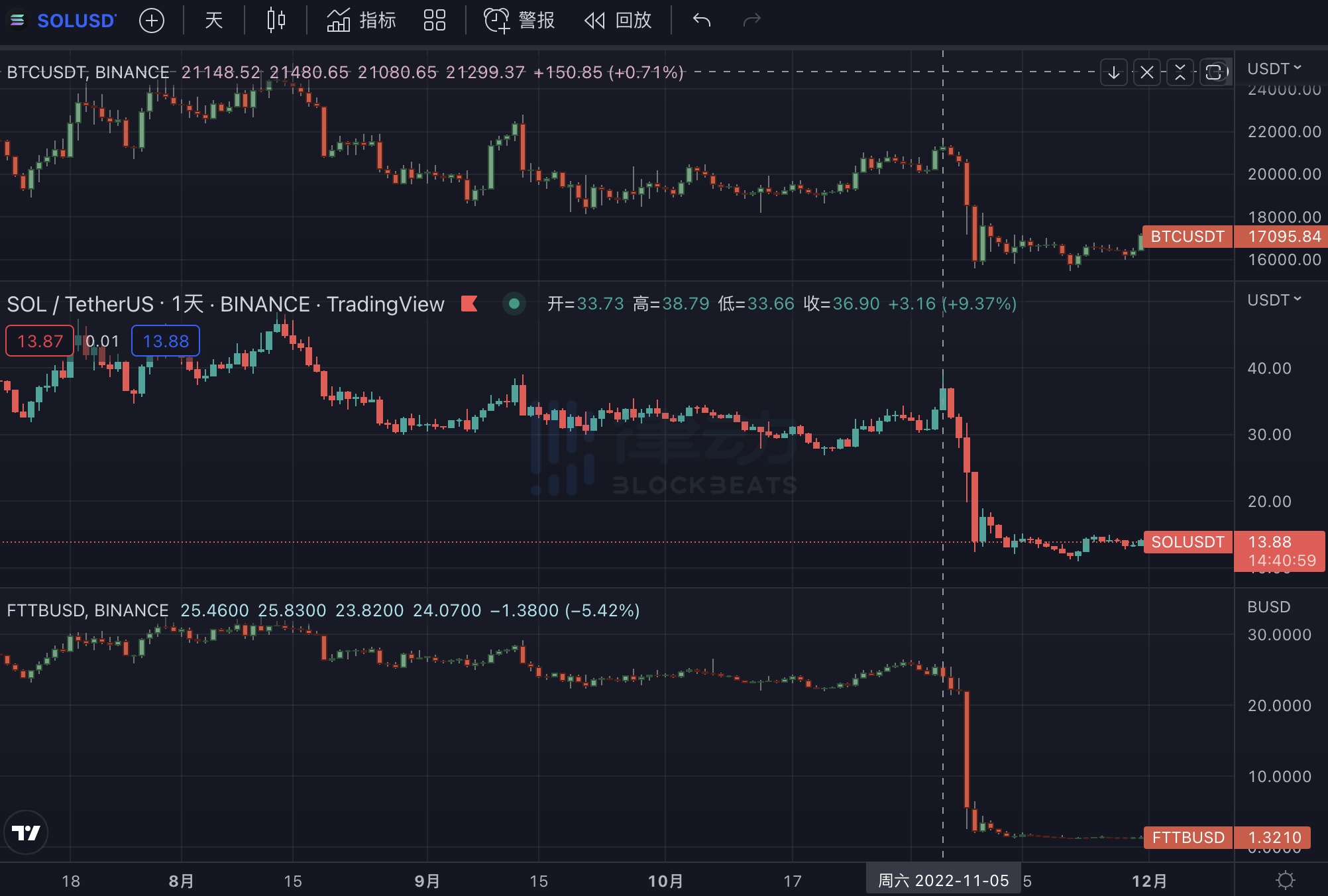The width and height of the screenshot is (1328, 896).
Task: Open the multi-chart layout grid icon
Action: (x=434, y=21)
